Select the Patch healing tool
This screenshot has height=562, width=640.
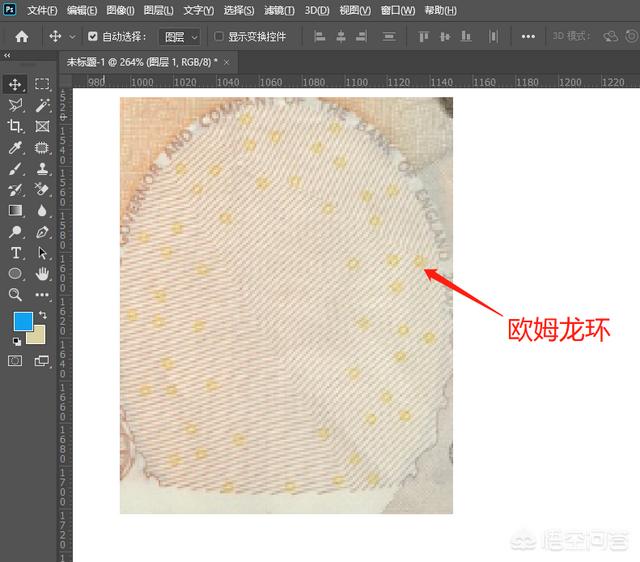tap(42, 147)
